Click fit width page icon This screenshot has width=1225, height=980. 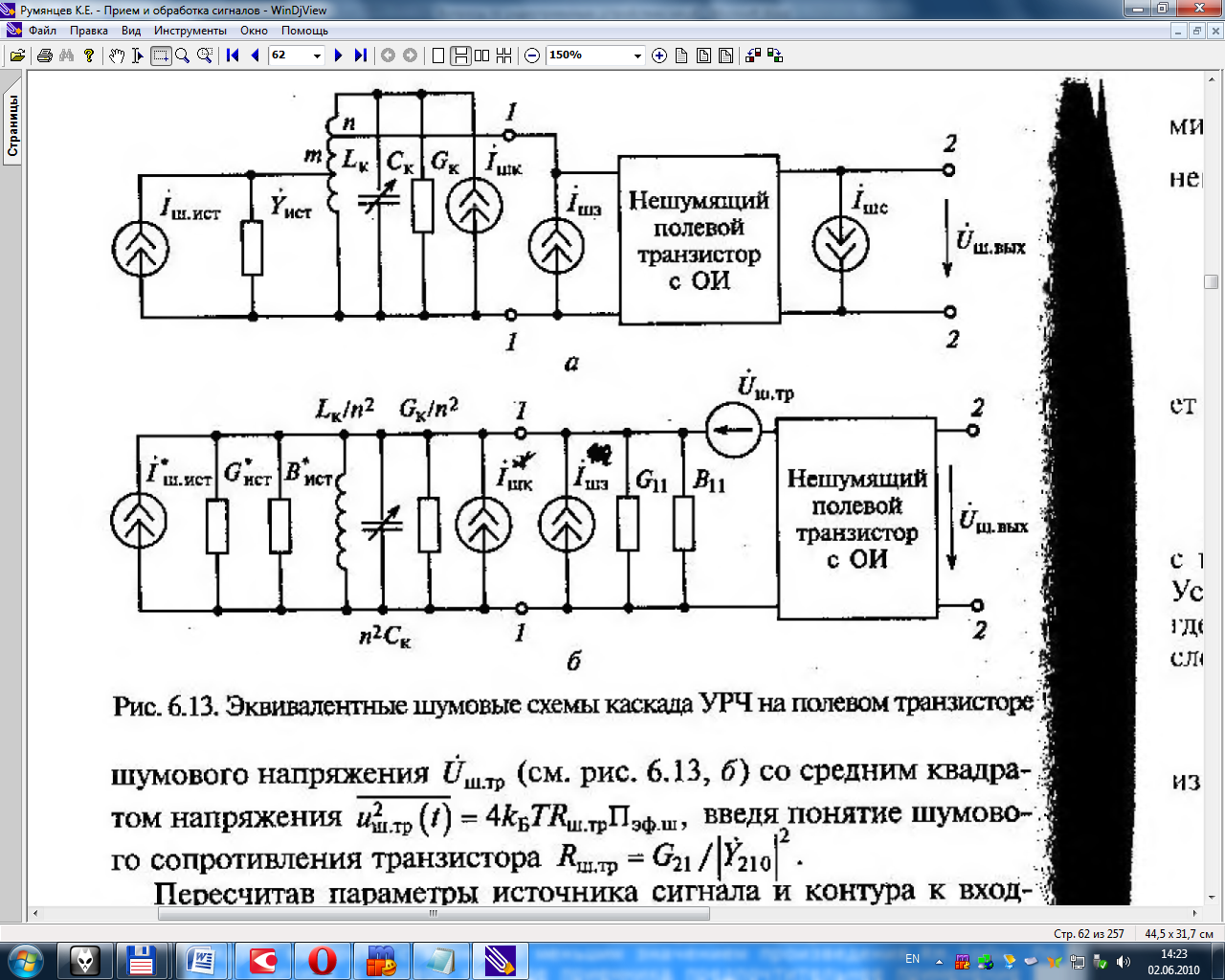[x=703, y=56]
